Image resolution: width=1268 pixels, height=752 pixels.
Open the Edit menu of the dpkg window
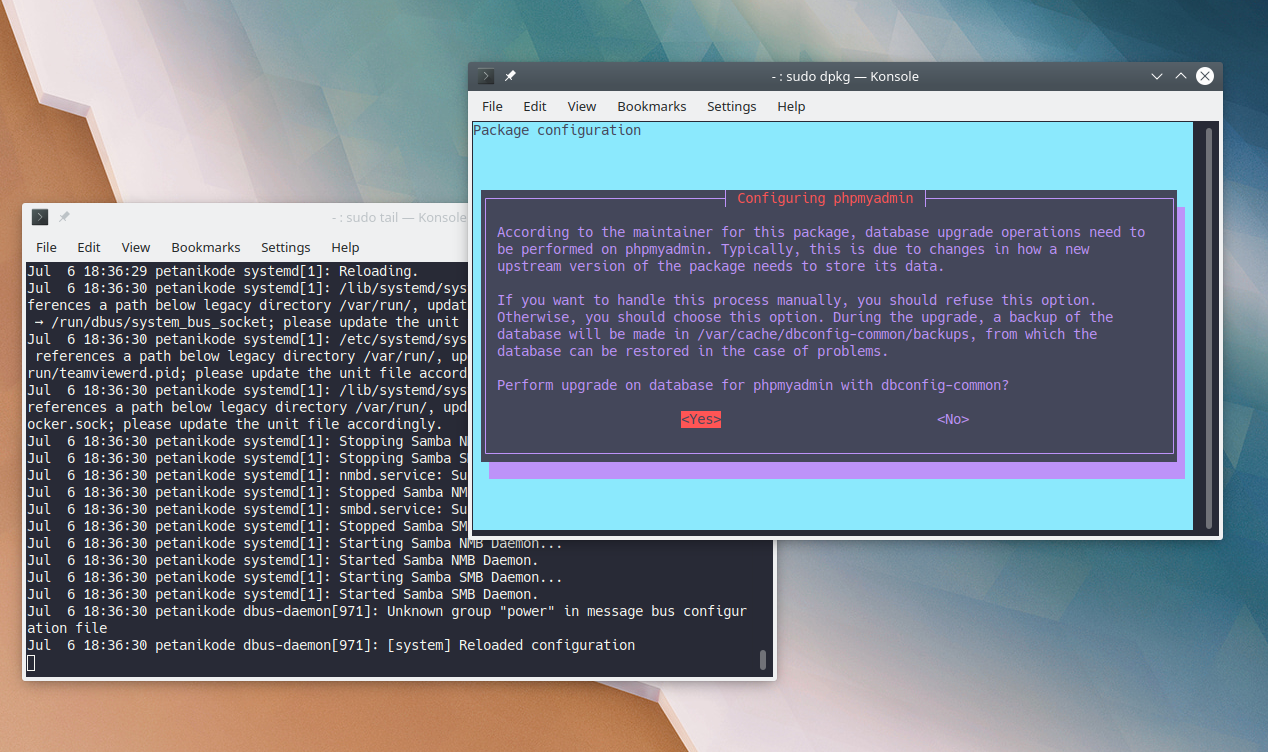[x=534, y=106]
